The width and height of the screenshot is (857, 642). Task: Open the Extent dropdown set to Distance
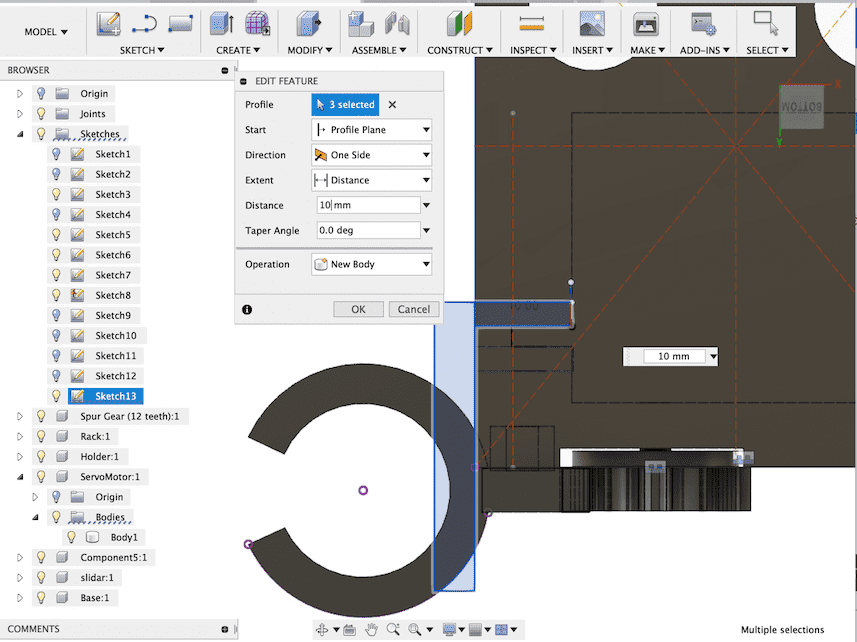pos(372,180)
